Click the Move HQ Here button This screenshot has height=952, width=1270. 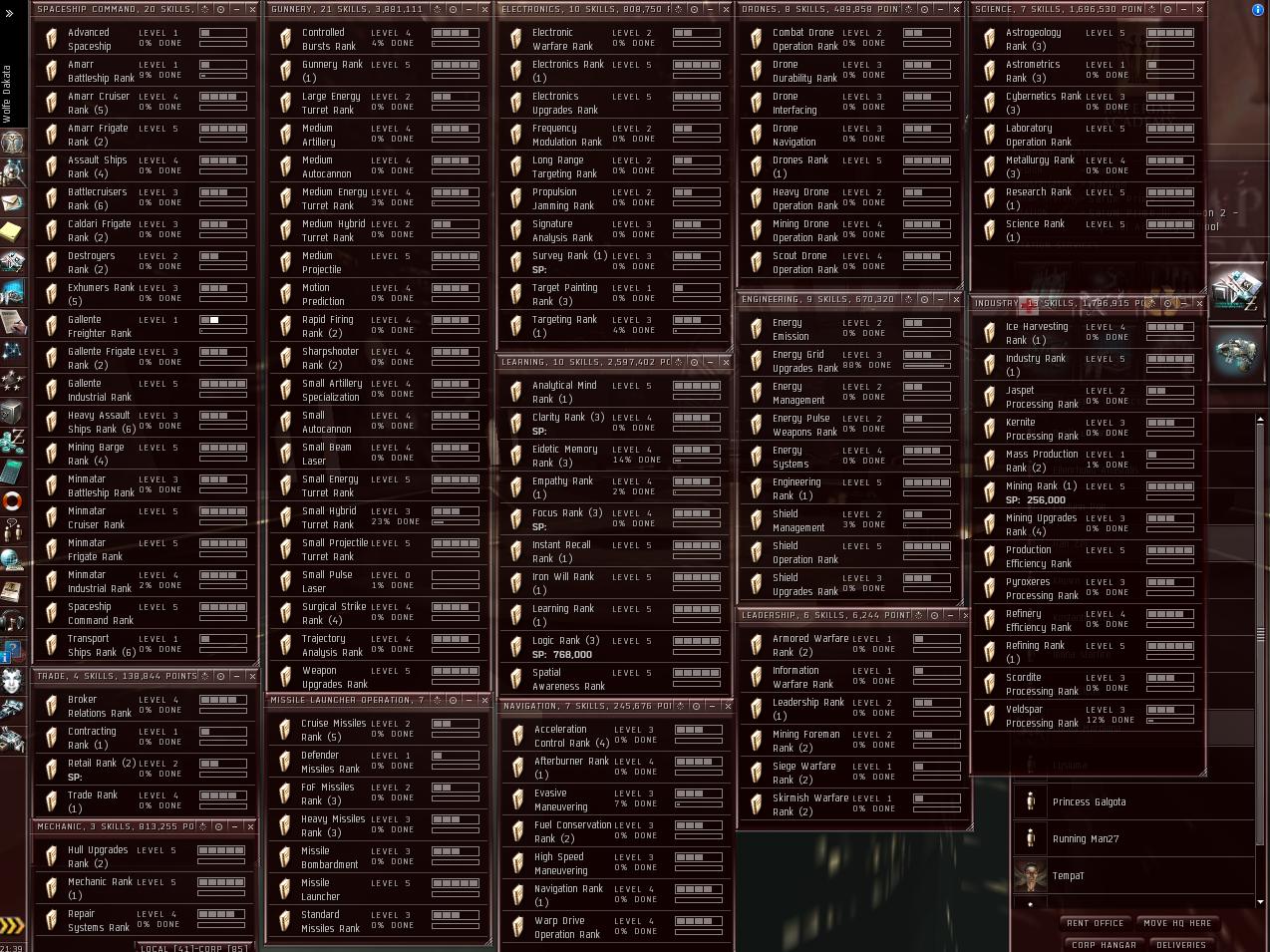(x=1176, y=923)
